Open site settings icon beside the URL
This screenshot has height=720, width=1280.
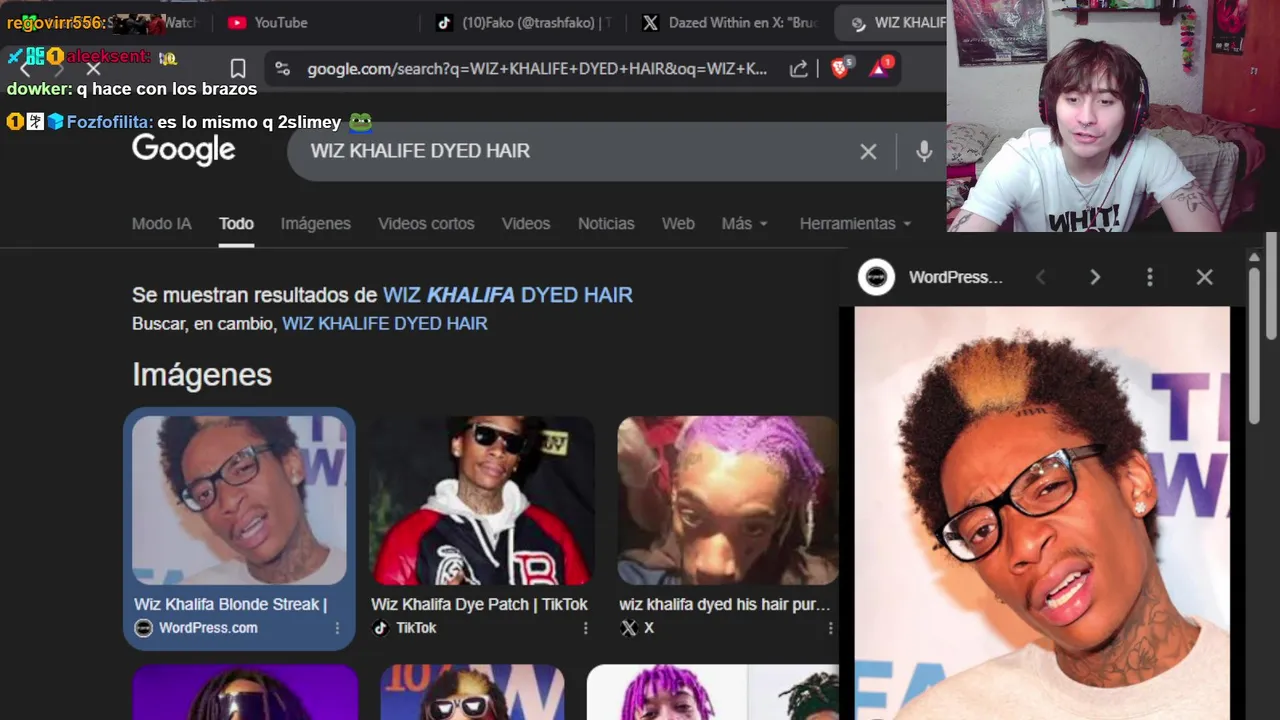click(x=283, y=69)
